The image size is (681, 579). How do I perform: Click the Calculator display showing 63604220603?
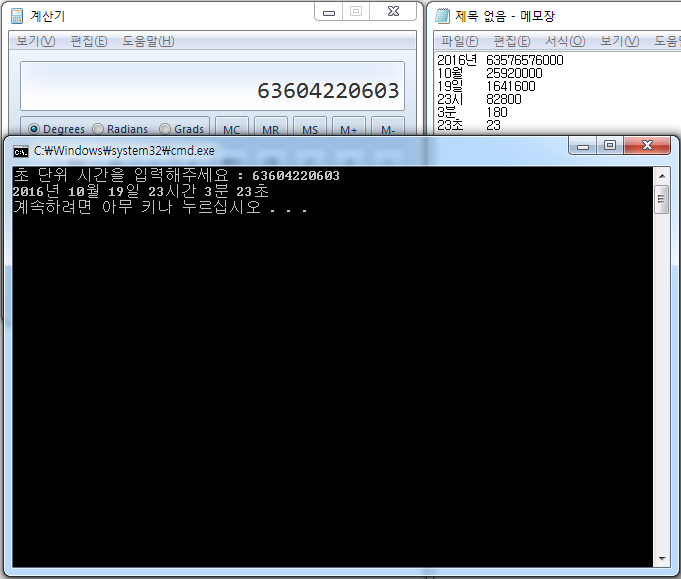pyautogui.click(x=212, y=86)
